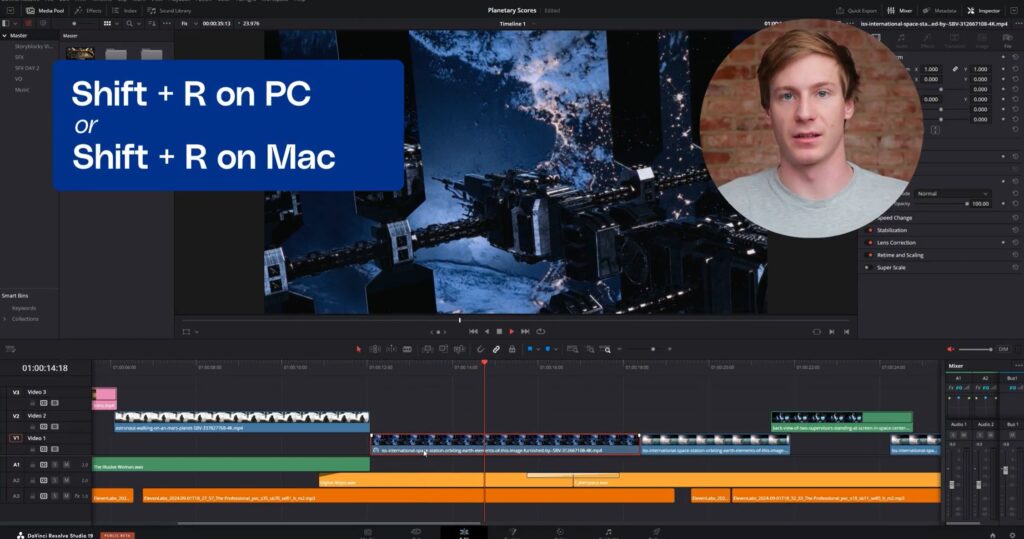This screenshot has height=539, width=1024.
Task: Open the Sound Library panel
Action: [x=169, y=10]
